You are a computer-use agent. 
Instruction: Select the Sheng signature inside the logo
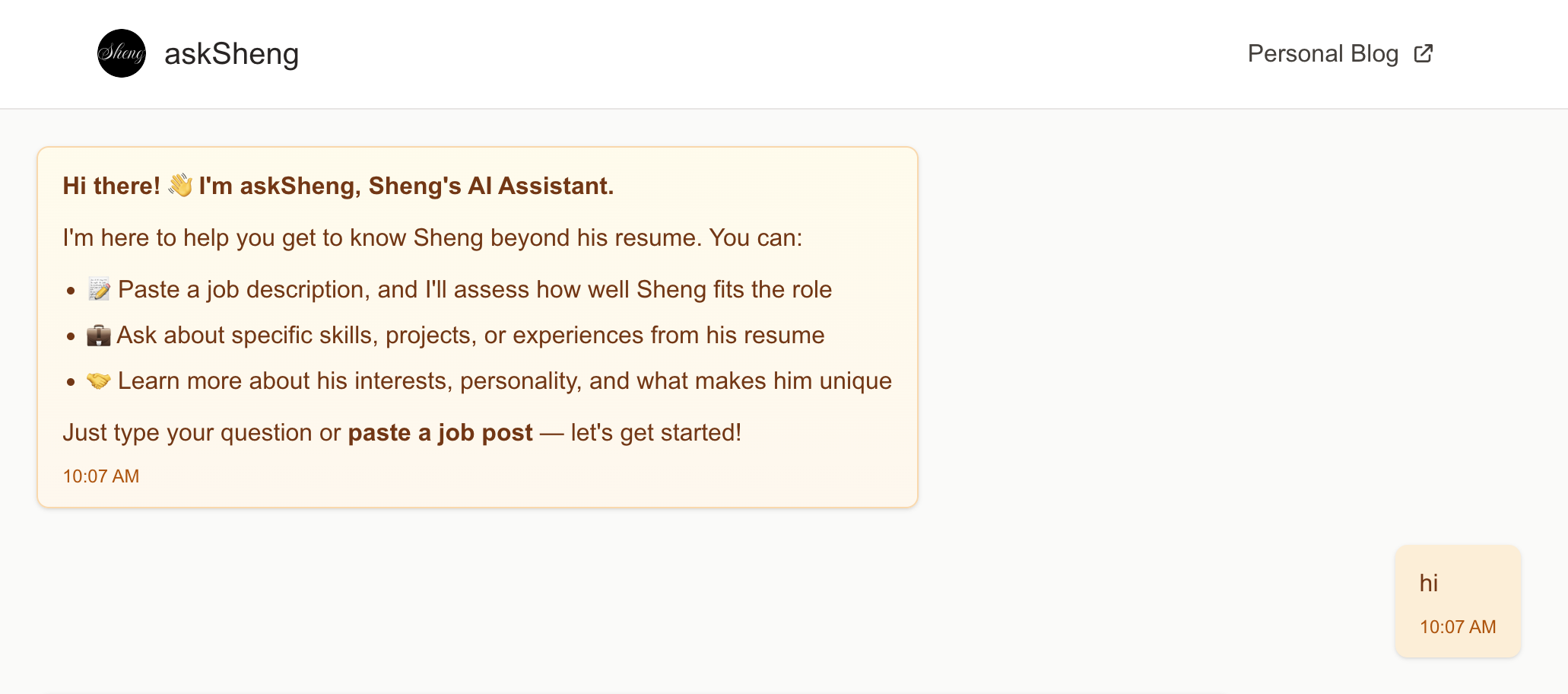121,53
